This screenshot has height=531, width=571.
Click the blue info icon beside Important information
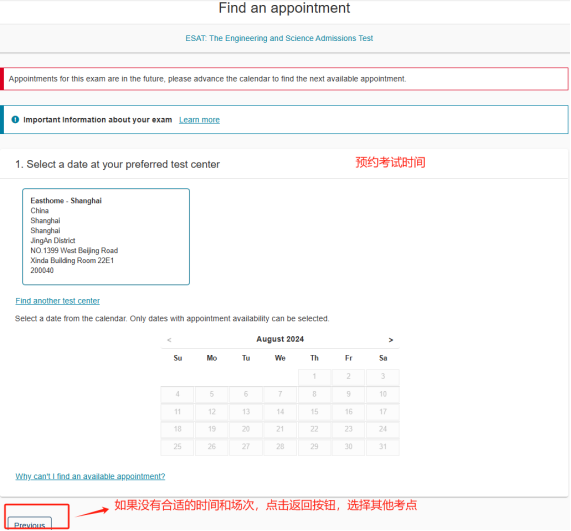[15, 119]
